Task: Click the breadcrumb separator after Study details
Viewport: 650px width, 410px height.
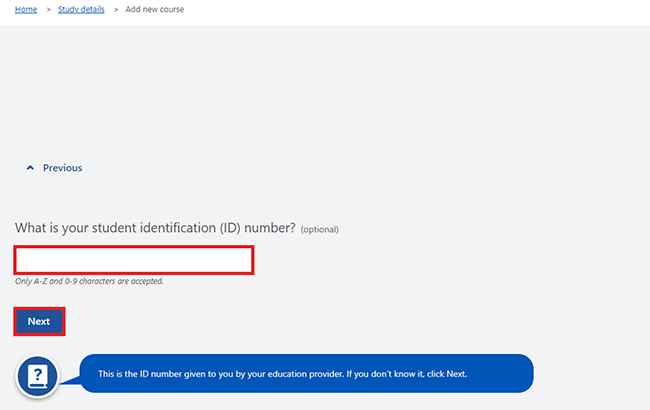Action: click(x=116, y=9)
